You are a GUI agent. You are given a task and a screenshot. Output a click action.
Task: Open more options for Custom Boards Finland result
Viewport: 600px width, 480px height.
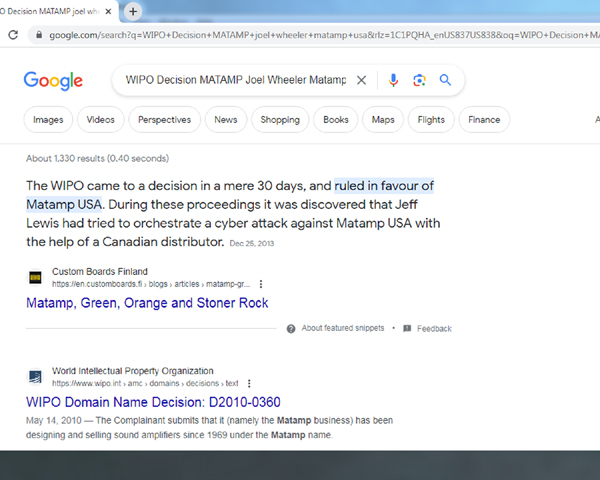[261, 284]
